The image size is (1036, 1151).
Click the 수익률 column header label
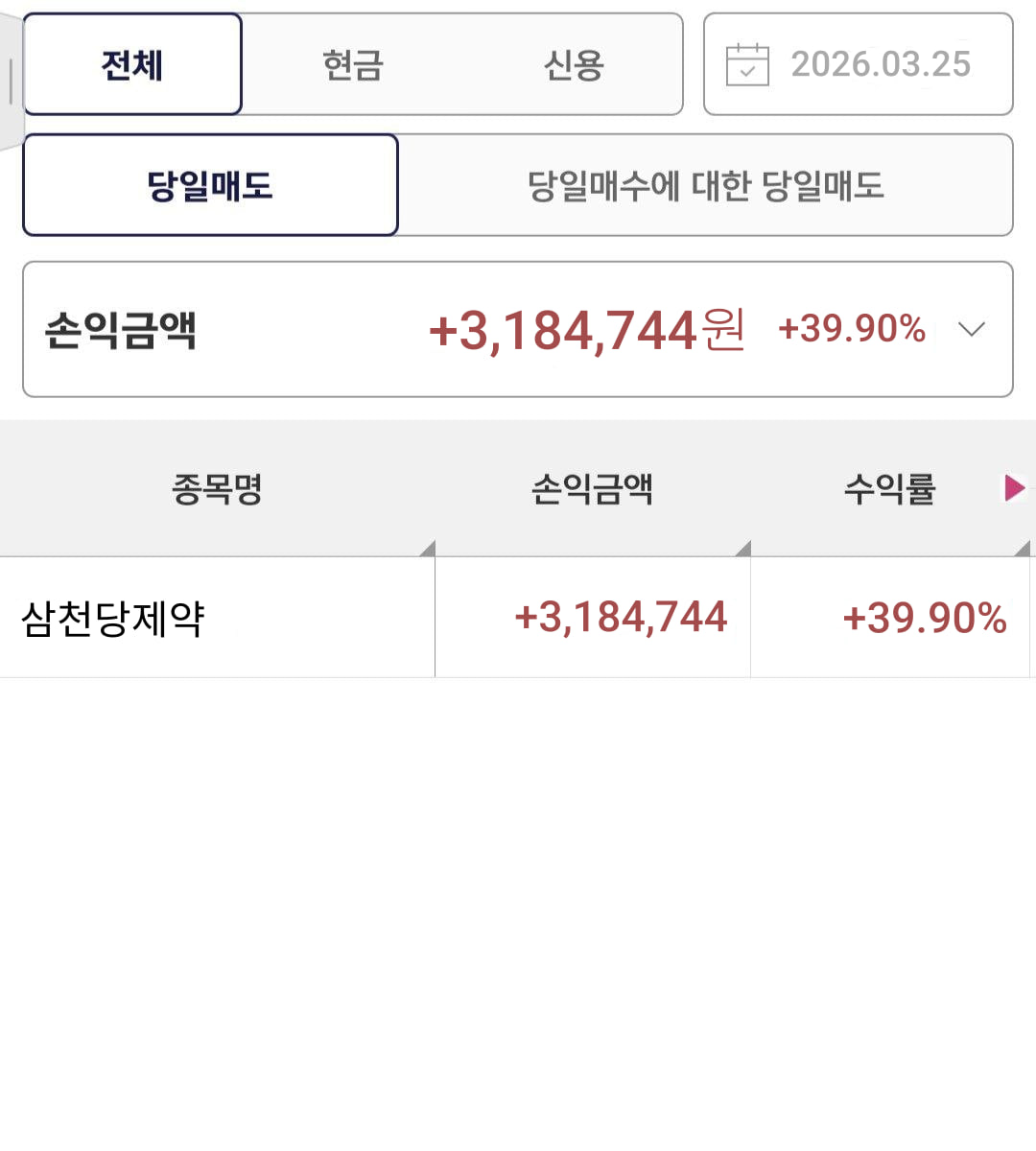pos(889,489)
